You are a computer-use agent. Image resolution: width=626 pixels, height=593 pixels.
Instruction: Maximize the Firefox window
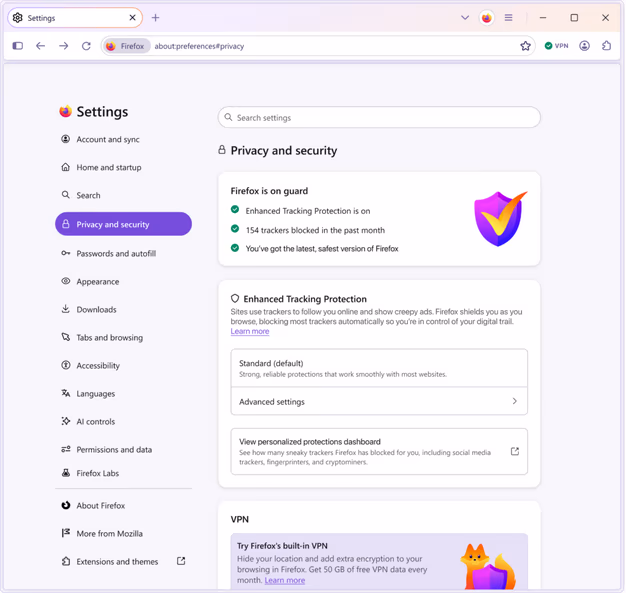[x=574, y=18]
